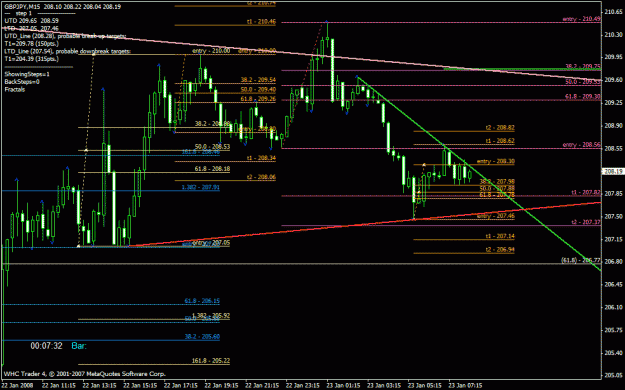Click the orange 't1 - 208.62' label
Viewport: 625px width, 390px height.
pyautogui.click(x=500, y=140)
